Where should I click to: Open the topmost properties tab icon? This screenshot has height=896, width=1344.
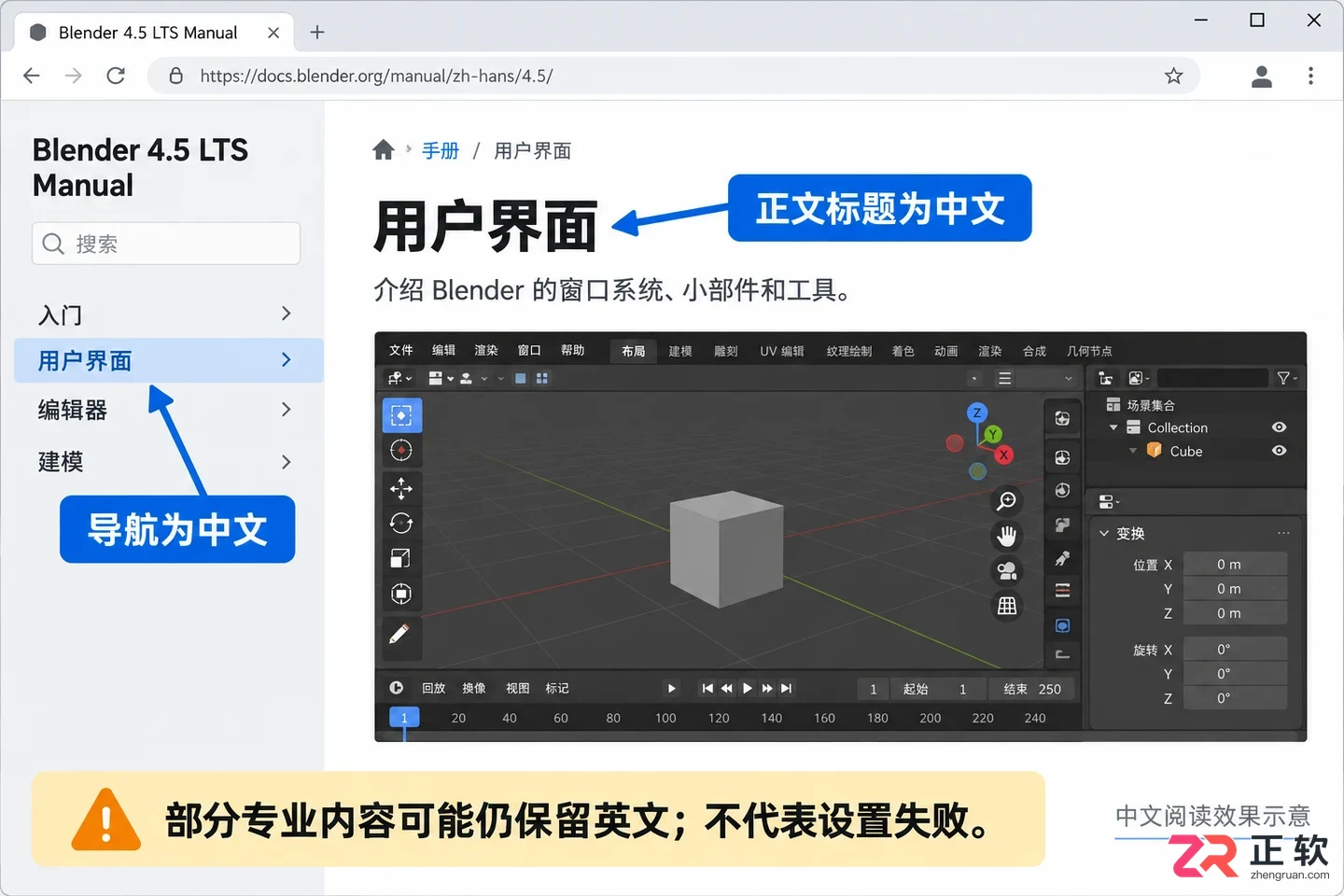(1062, 418)
